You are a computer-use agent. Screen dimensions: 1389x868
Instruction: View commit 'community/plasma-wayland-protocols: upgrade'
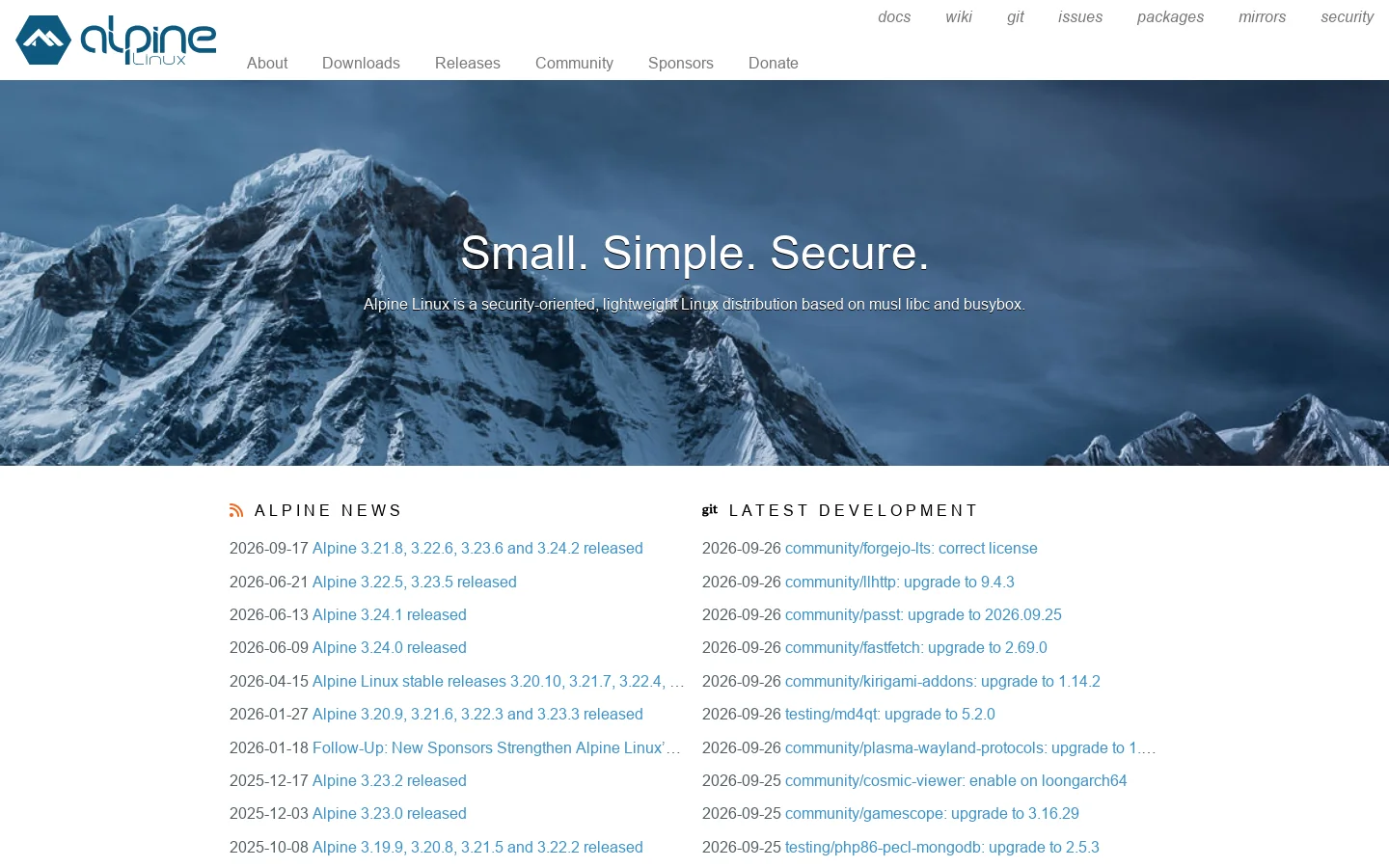click(x=970, y=747)
